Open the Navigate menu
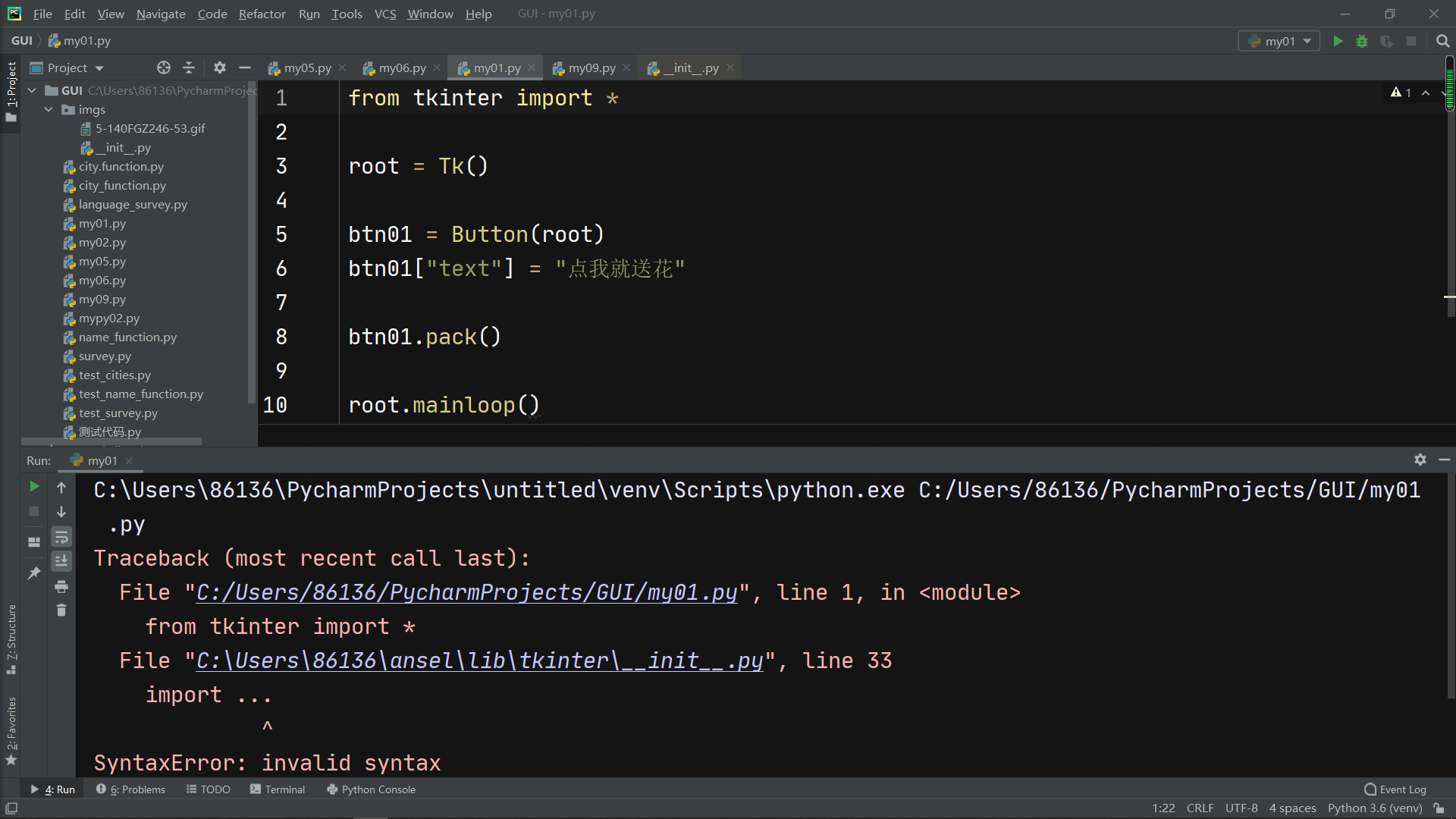 point(161,14)
